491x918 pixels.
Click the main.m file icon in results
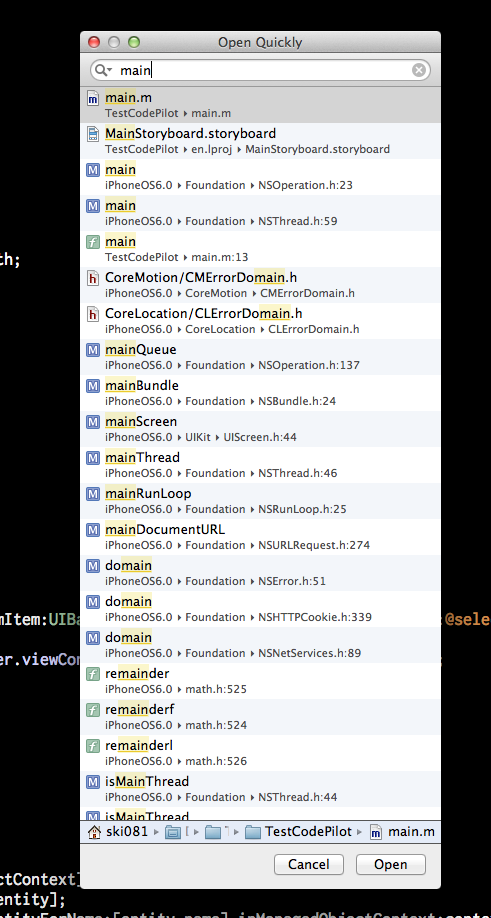92,98
